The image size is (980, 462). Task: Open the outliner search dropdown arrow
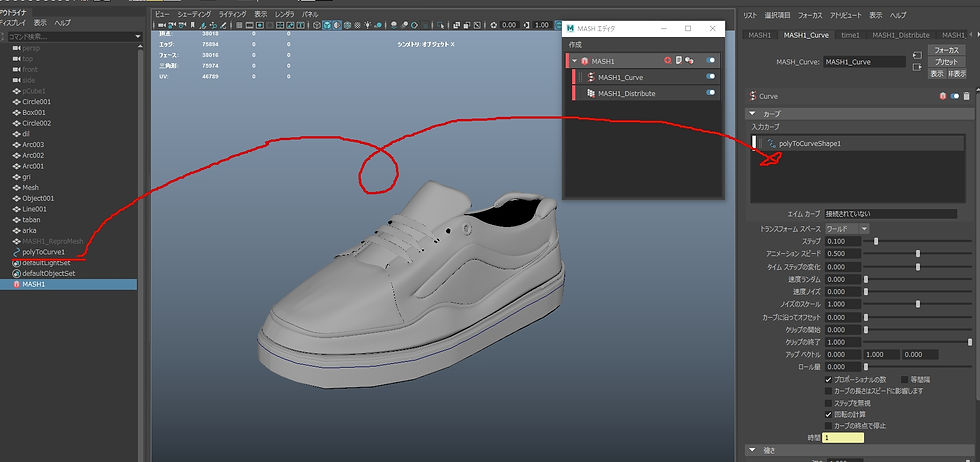139,37
